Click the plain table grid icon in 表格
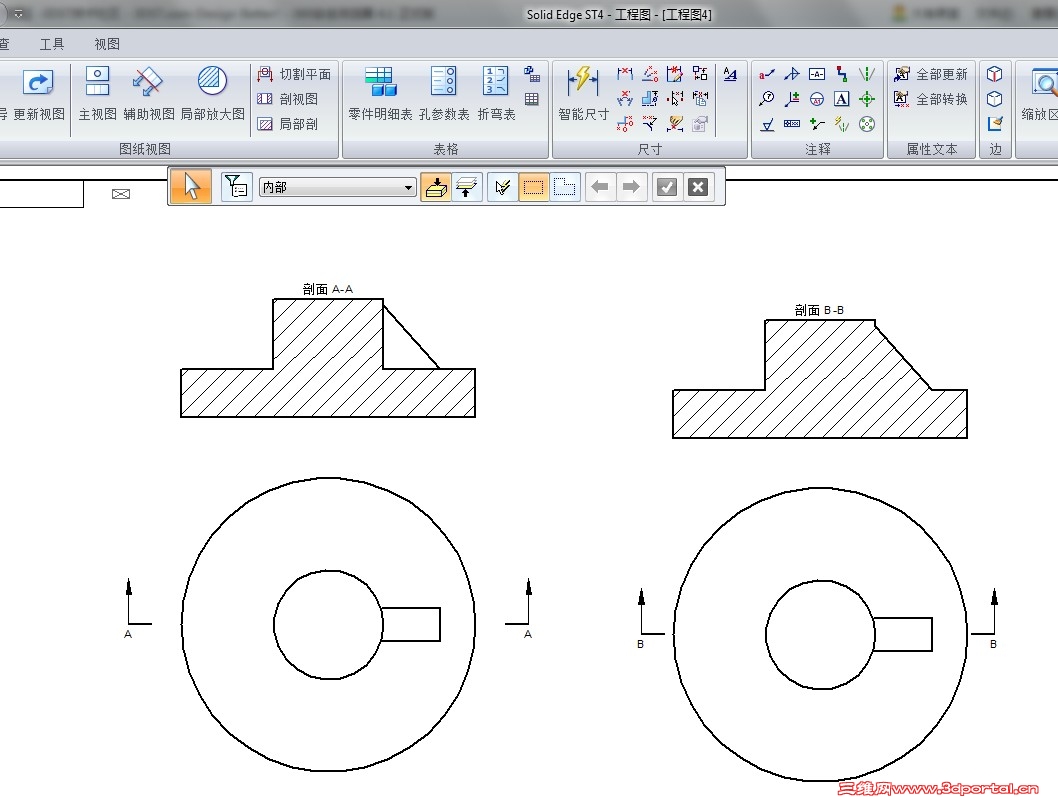Screen dimensions: 1058x802 coord(532,99)
